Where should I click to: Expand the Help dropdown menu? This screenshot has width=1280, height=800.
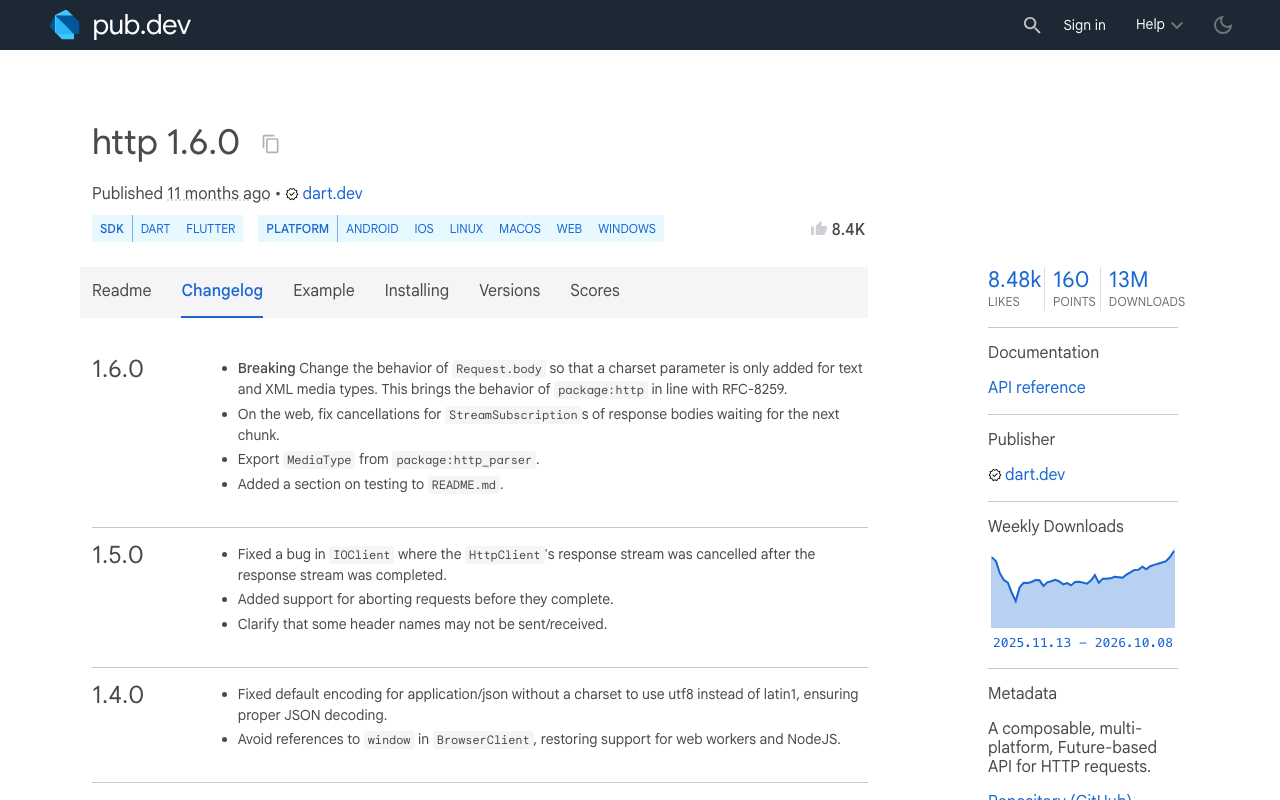[1159, 25]
